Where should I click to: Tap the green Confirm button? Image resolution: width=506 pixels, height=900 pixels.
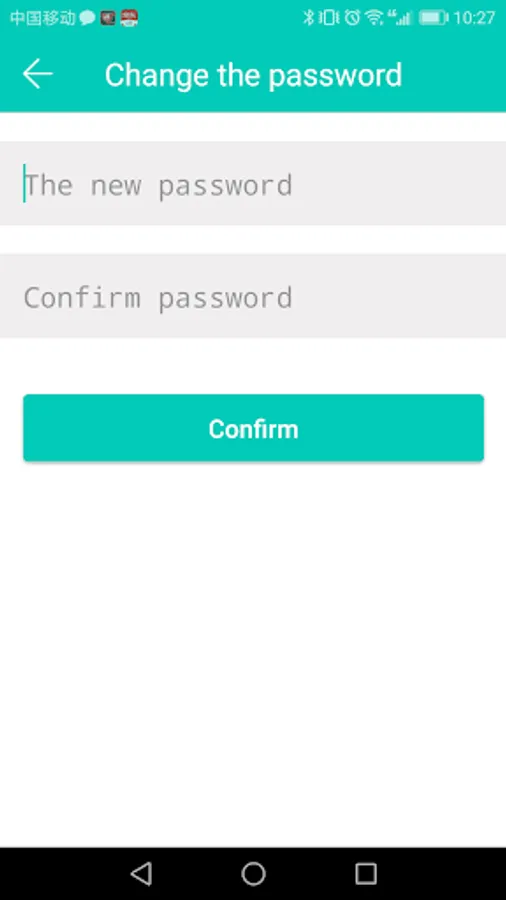point(253,428)
